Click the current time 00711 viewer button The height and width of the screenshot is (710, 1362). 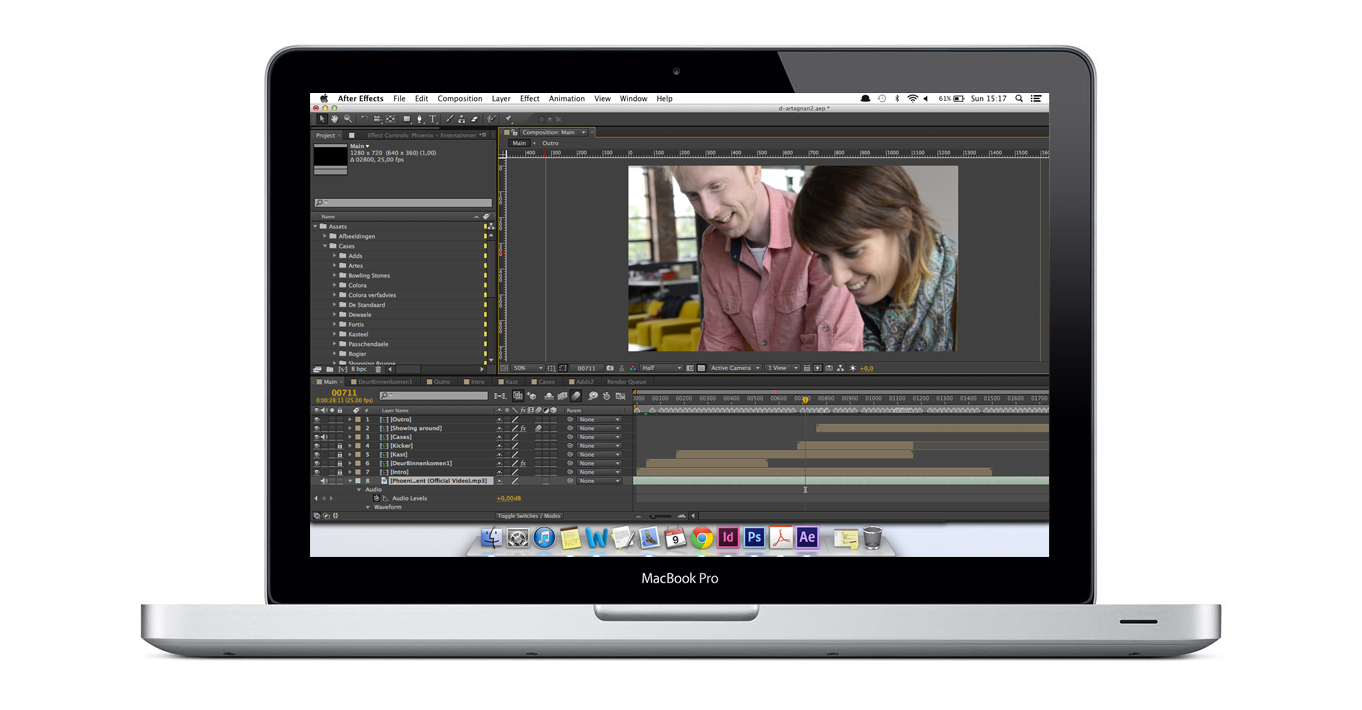(x=587, y=368)
